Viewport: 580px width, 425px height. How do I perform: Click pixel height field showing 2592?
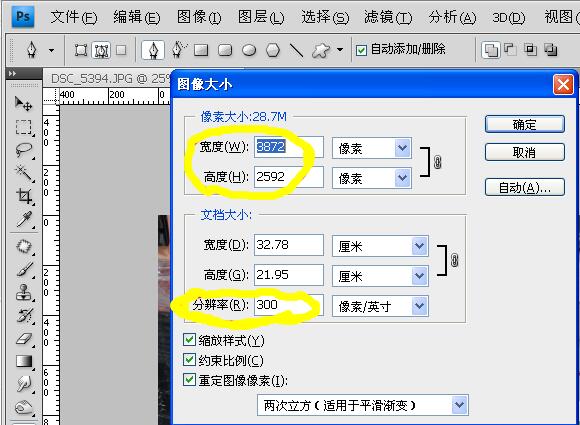pos(289,177)
